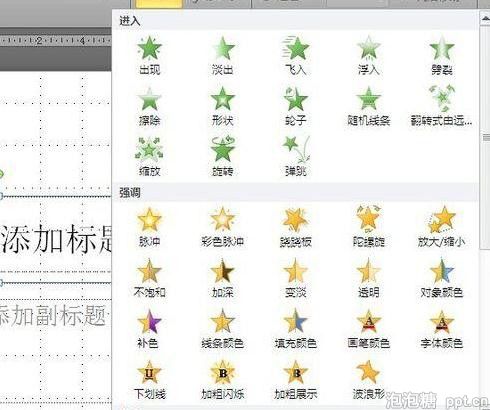Viewport: 490px width, 410px height.
Task: Choose the 字体颜色 font color effect
Action: (442, 329)
